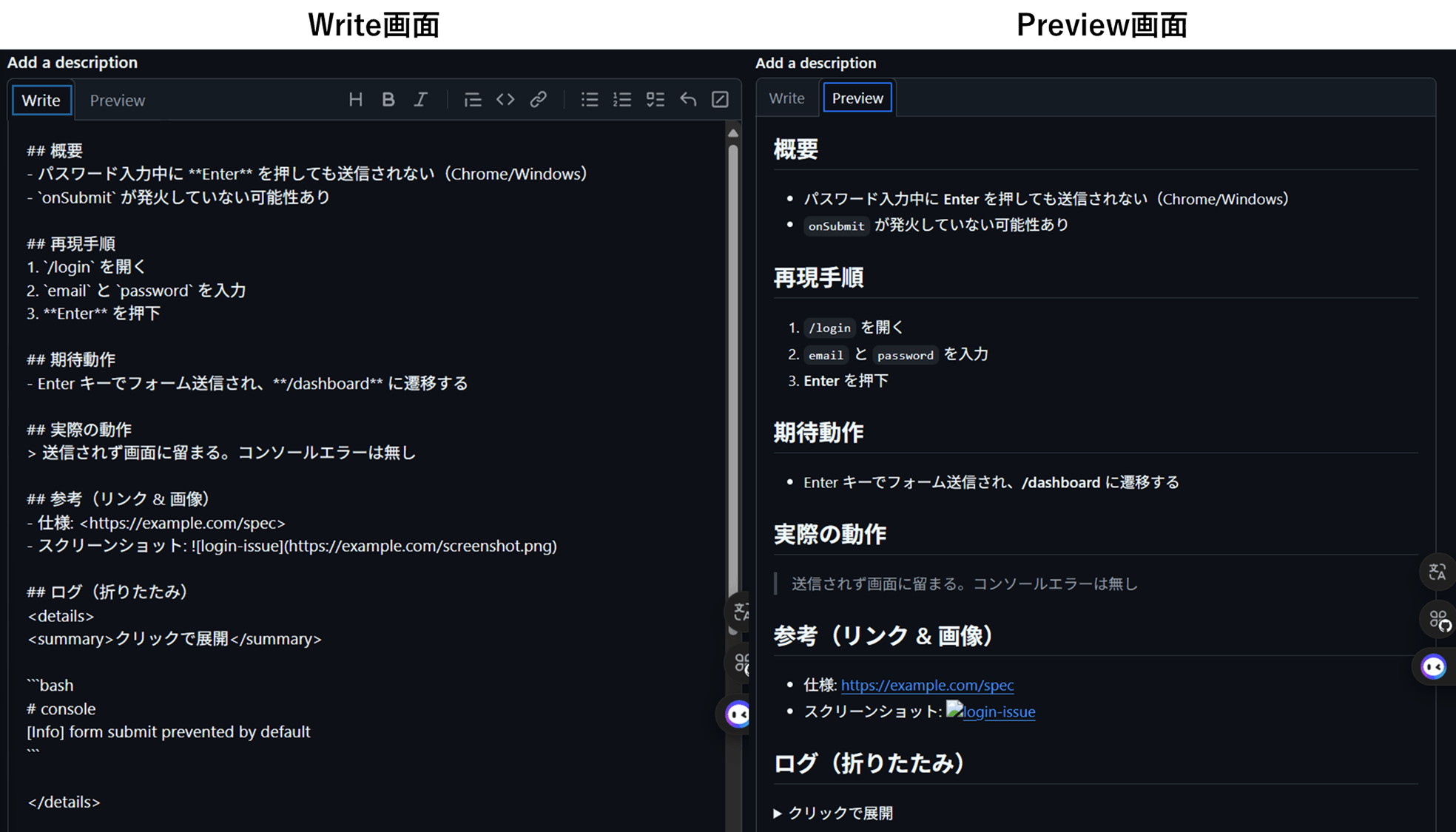Insert code formatting with the angle-bracket icon
Screen dimensions: 1456x832
point(505,100)
